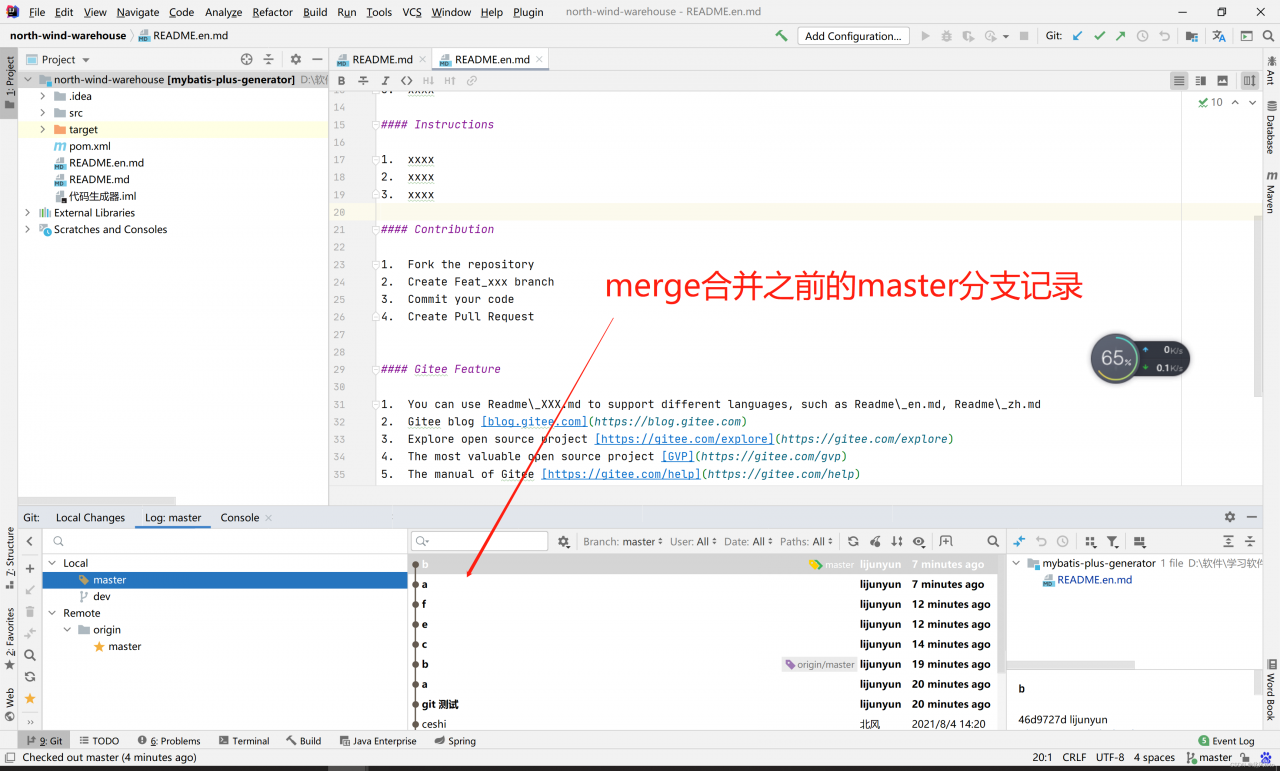Click UTF-8 encoding in the status bar
The height and width of the screenshot is (771, 1280).
pyautogui.click(x=1109, y=757)
